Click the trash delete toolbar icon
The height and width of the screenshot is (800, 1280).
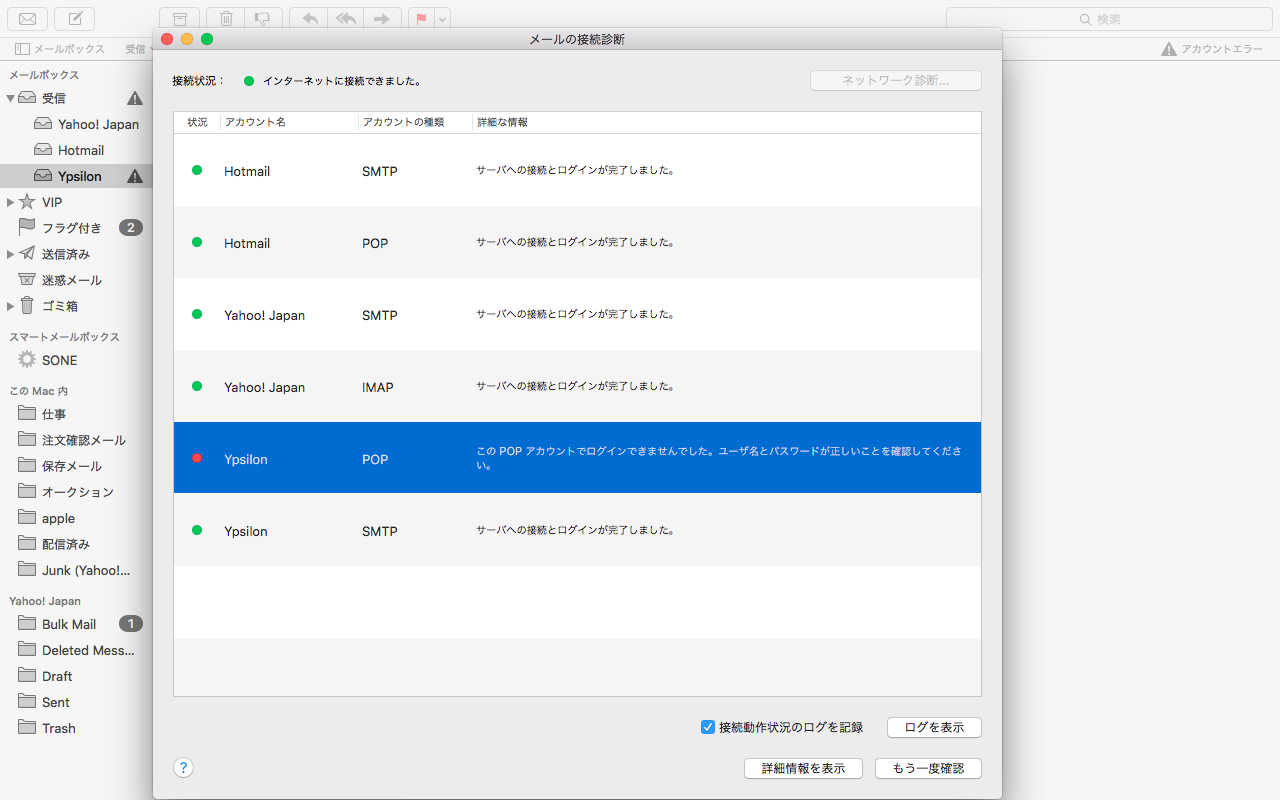point(227,19)
